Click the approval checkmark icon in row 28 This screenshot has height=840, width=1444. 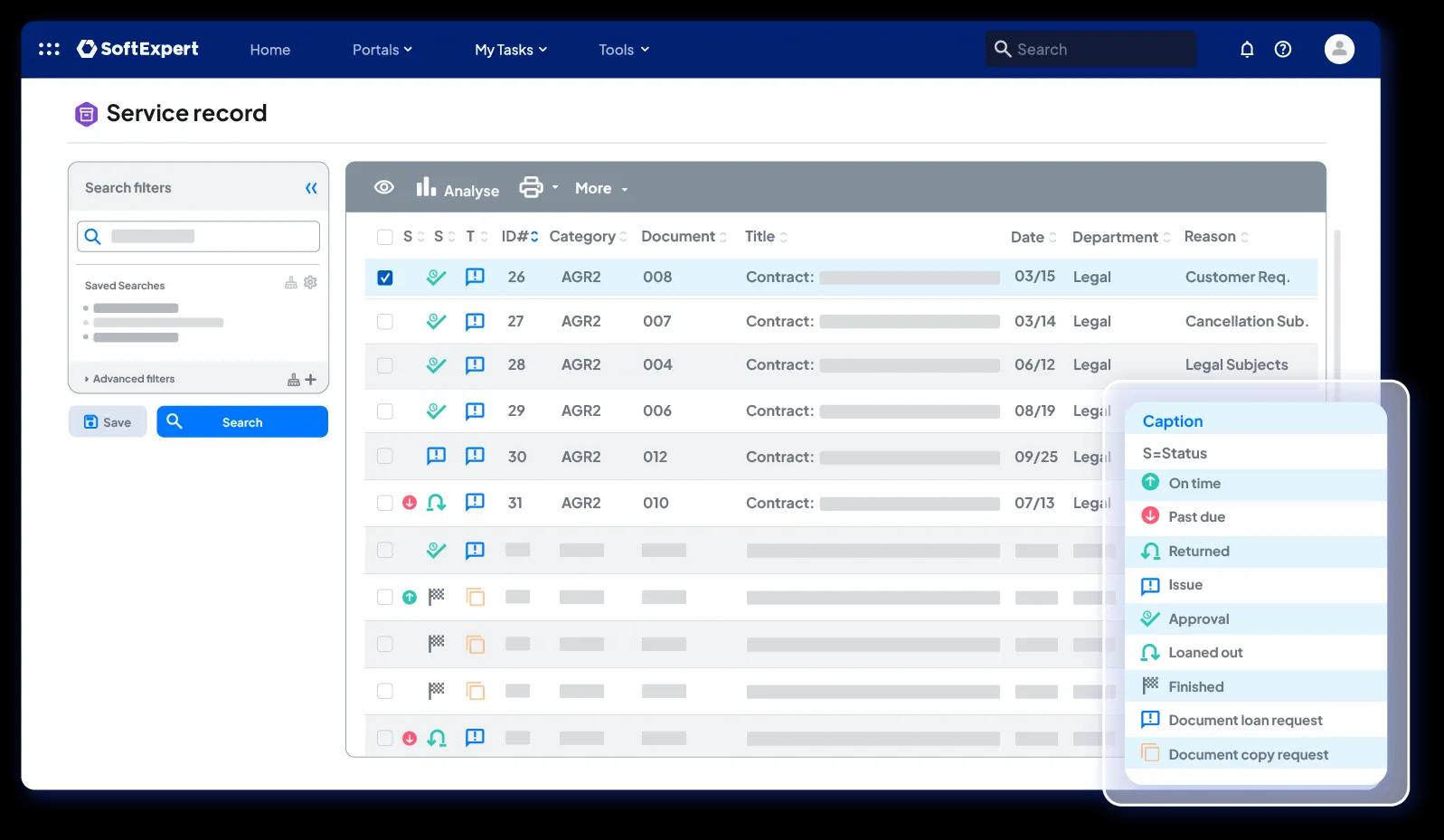[437, 364]
